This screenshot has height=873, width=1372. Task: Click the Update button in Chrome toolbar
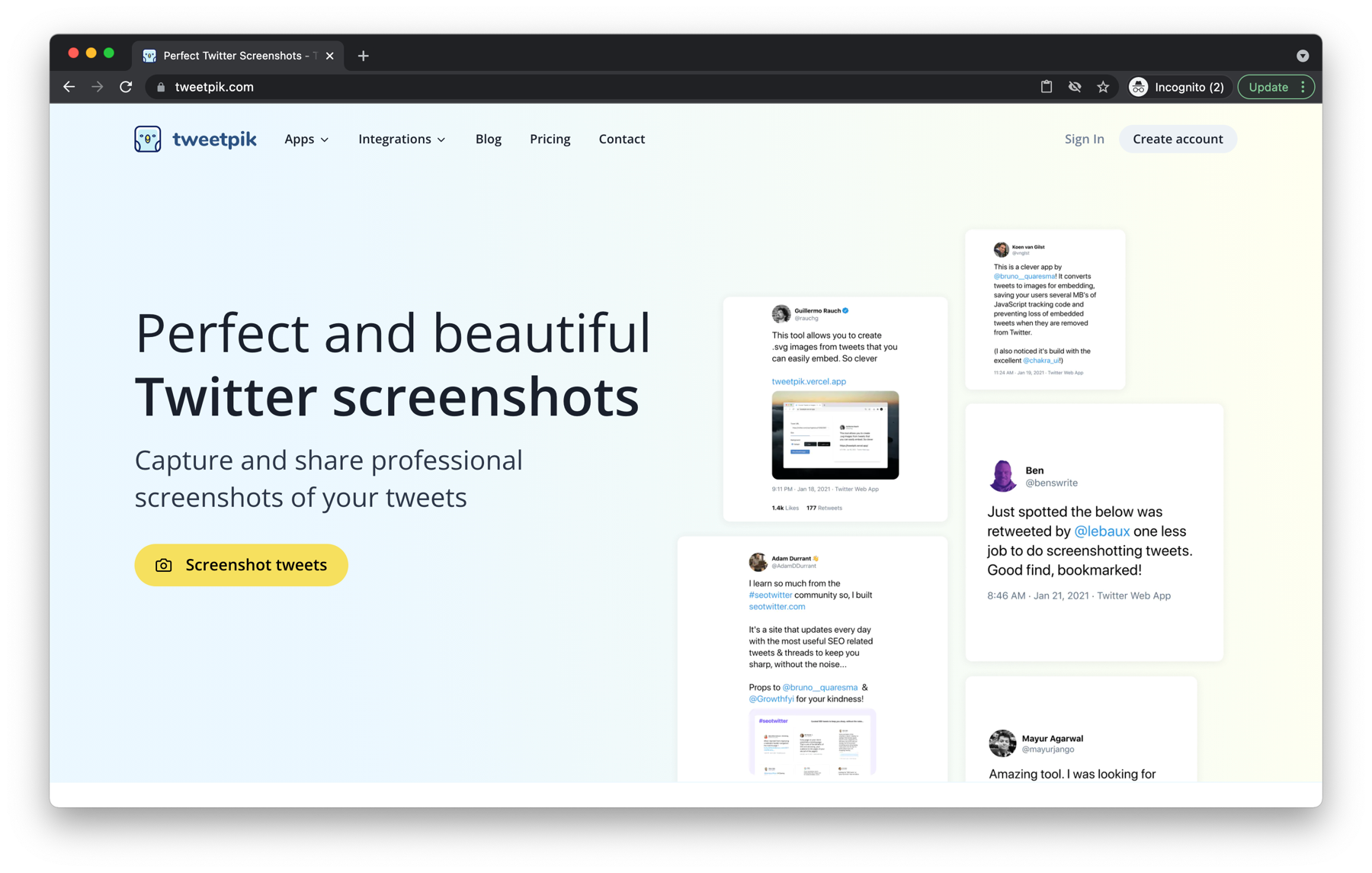tap(1268, 87)
